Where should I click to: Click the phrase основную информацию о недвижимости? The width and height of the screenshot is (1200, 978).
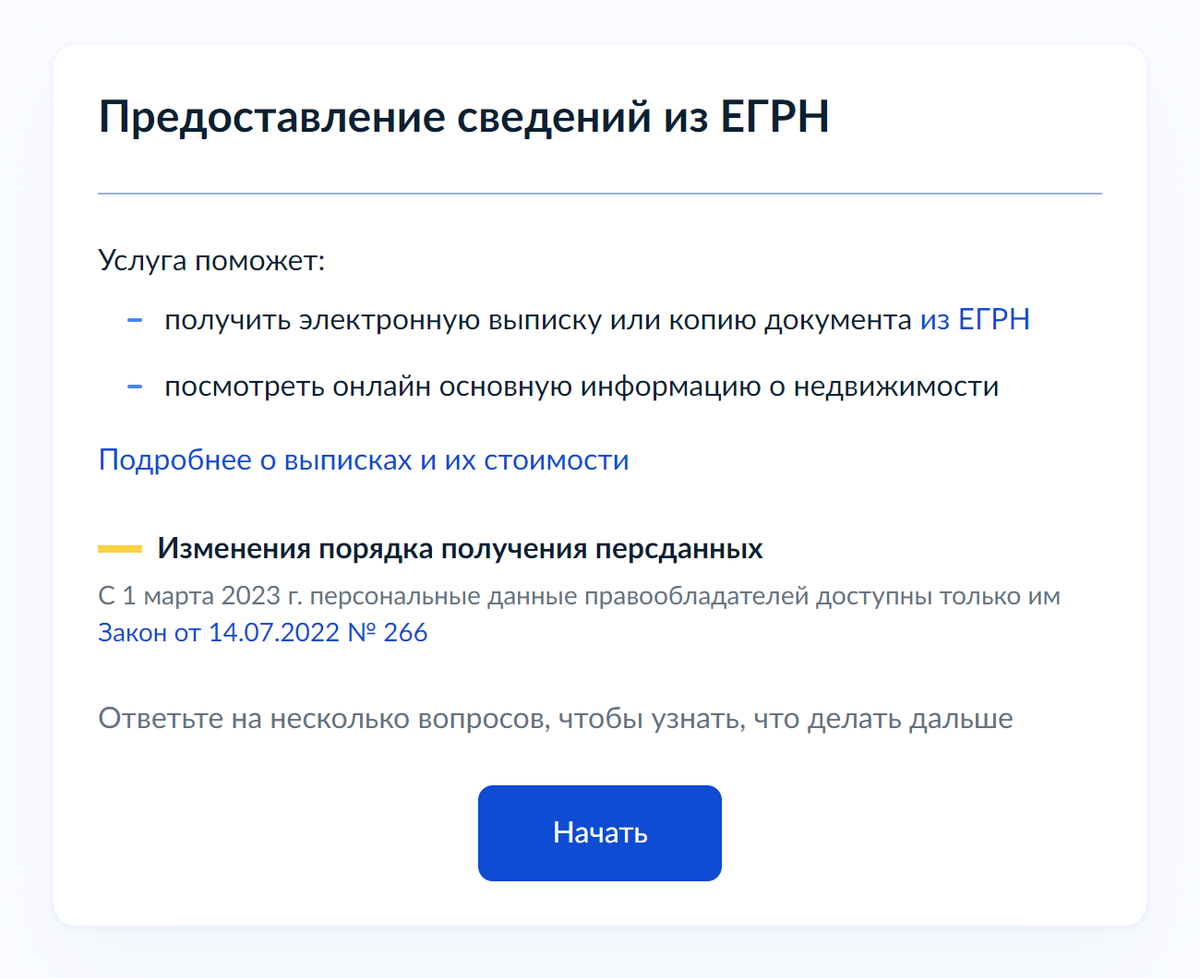[768, 387]
